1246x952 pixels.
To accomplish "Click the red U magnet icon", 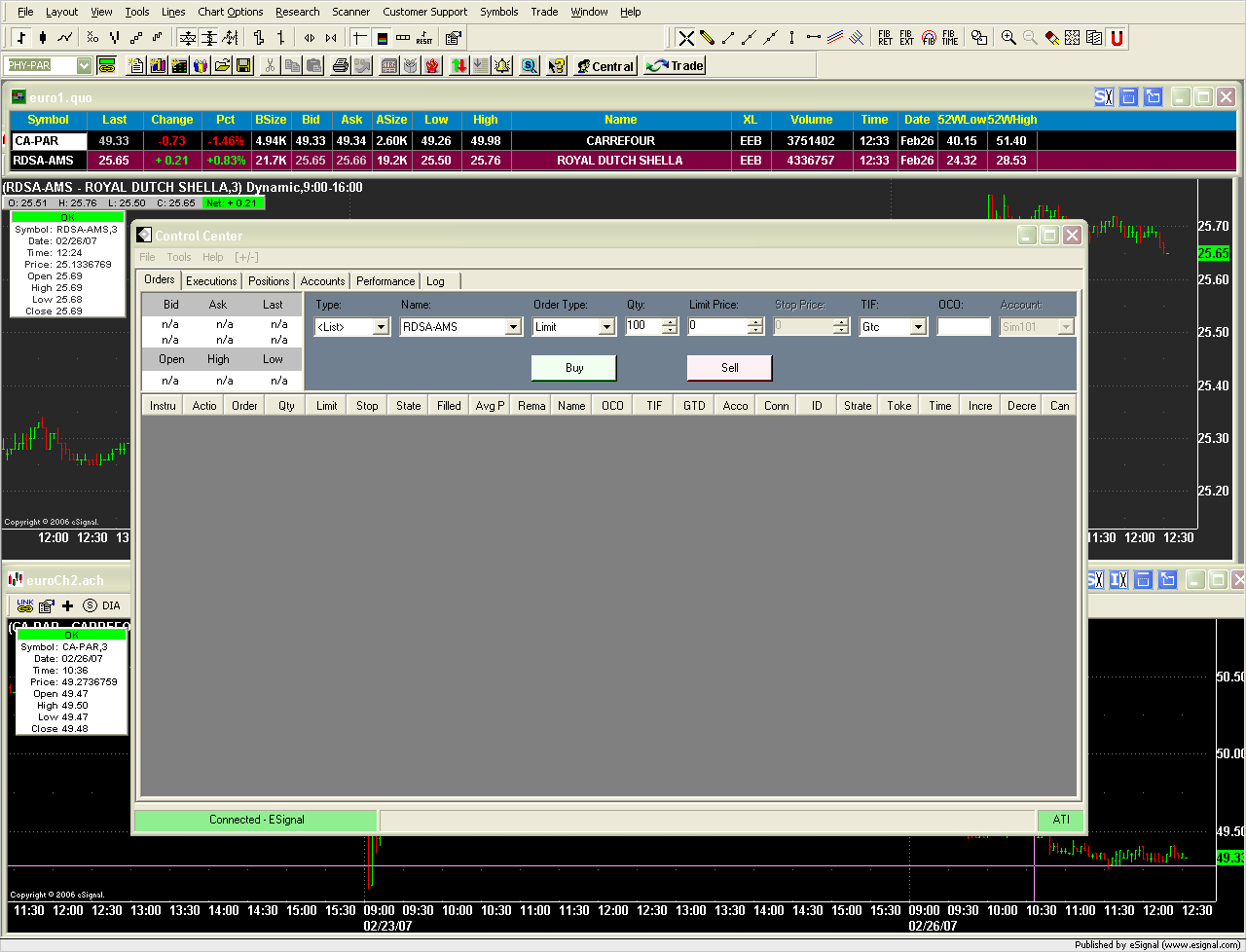I will click(1117, 38).
